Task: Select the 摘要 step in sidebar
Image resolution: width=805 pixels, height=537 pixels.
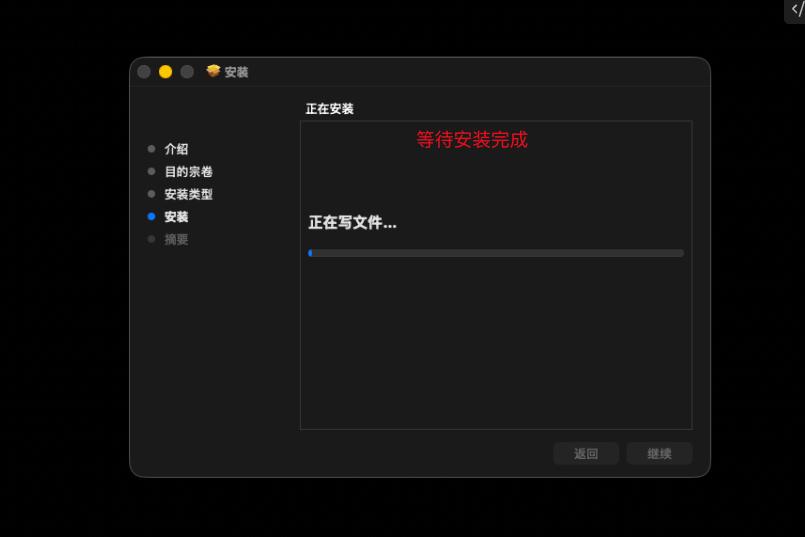Action: (176, 240)
